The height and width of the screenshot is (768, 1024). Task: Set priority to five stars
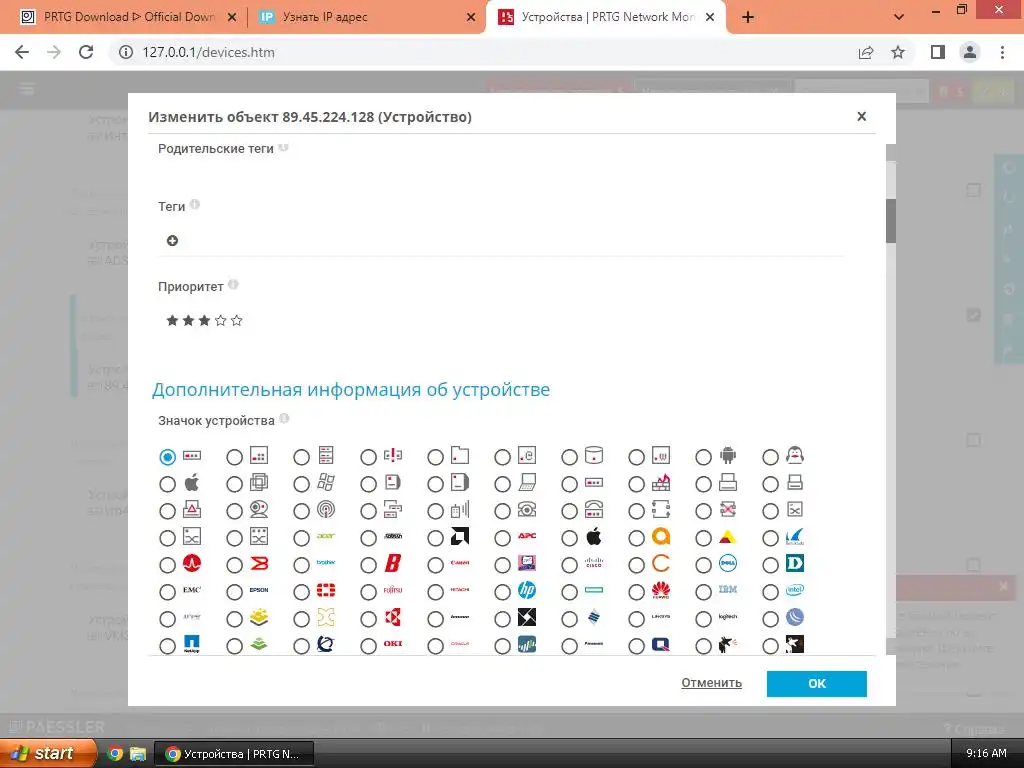236,321
